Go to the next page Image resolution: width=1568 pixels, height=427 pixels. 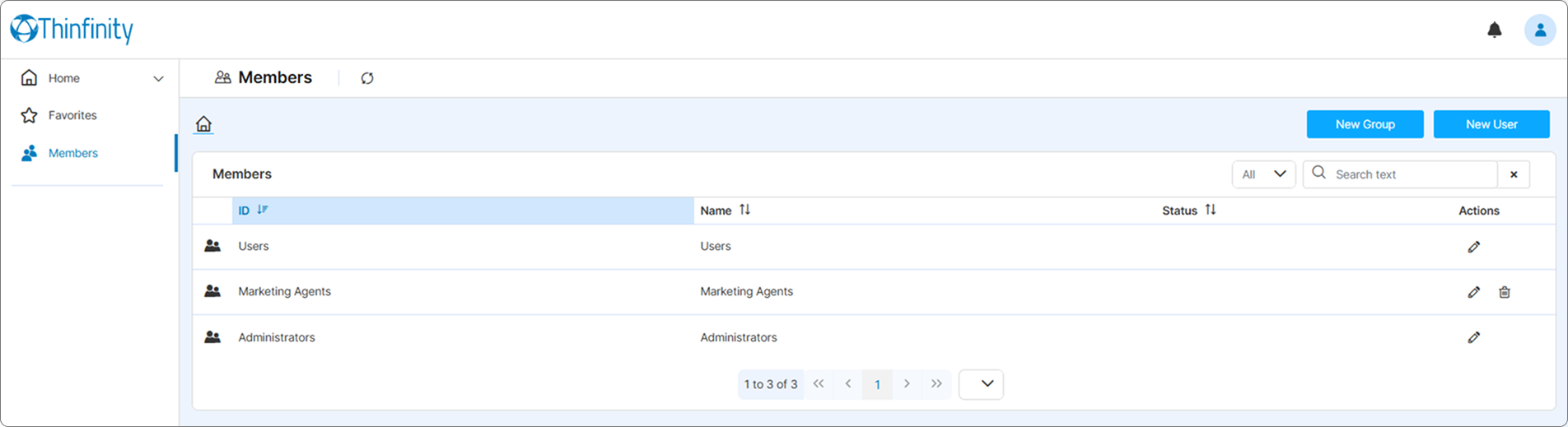907,384
